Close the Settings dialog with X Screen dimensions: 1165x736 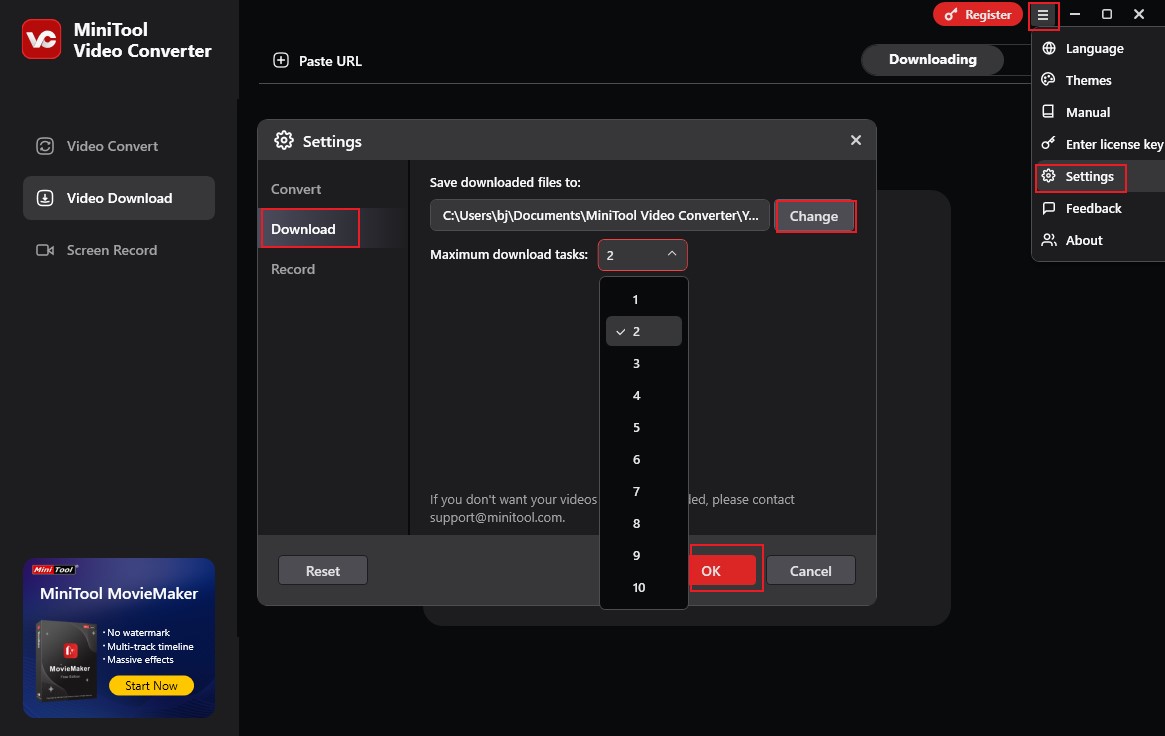coord(856,140)
